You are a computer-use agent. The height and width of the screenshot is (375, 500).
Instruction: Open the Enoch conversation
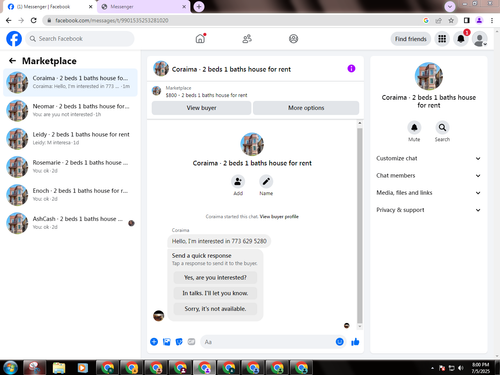tap(70, 195)
